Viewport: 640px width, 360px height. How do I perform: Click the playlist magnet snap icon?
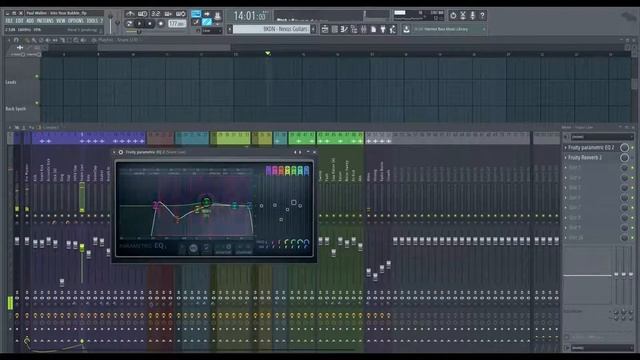click(x=16, y=40)
